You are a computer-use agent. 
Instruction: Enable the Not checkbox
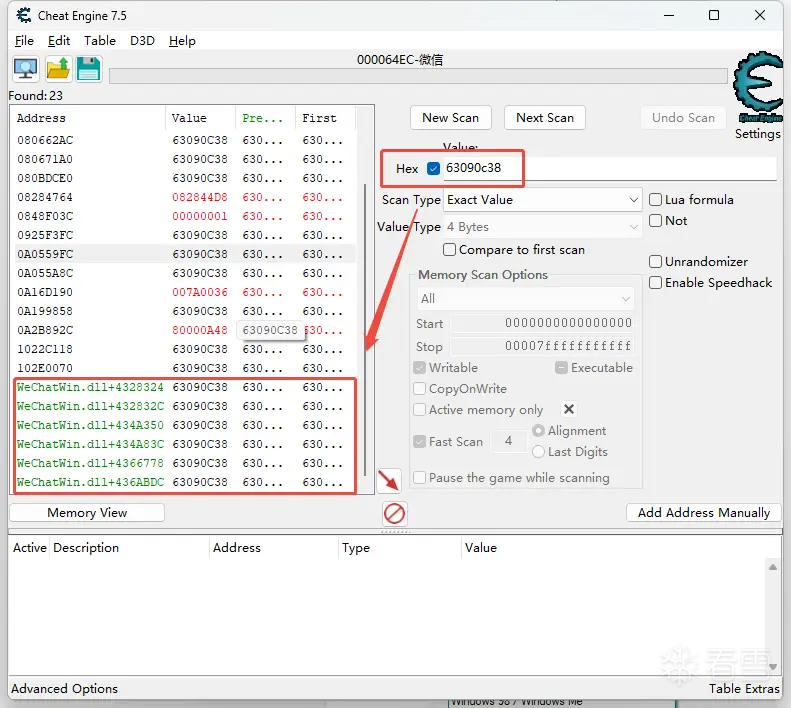(655, 221)
